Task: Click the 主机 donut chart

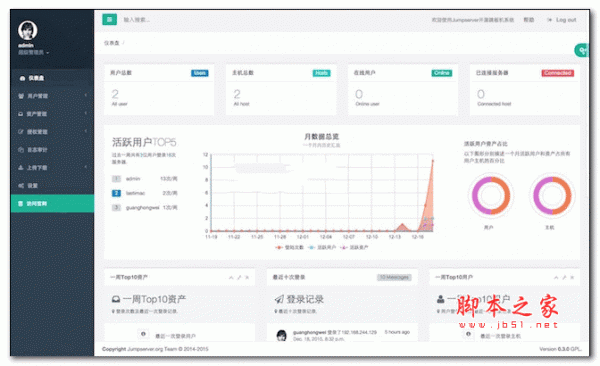Action: tap(552, 196)
